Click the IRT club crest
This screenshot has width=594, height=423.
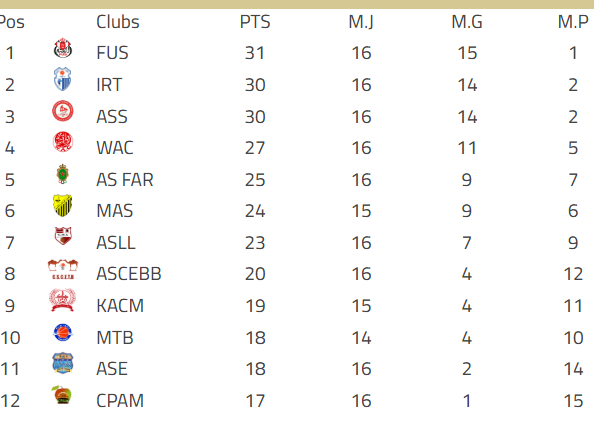coord(63,79)
